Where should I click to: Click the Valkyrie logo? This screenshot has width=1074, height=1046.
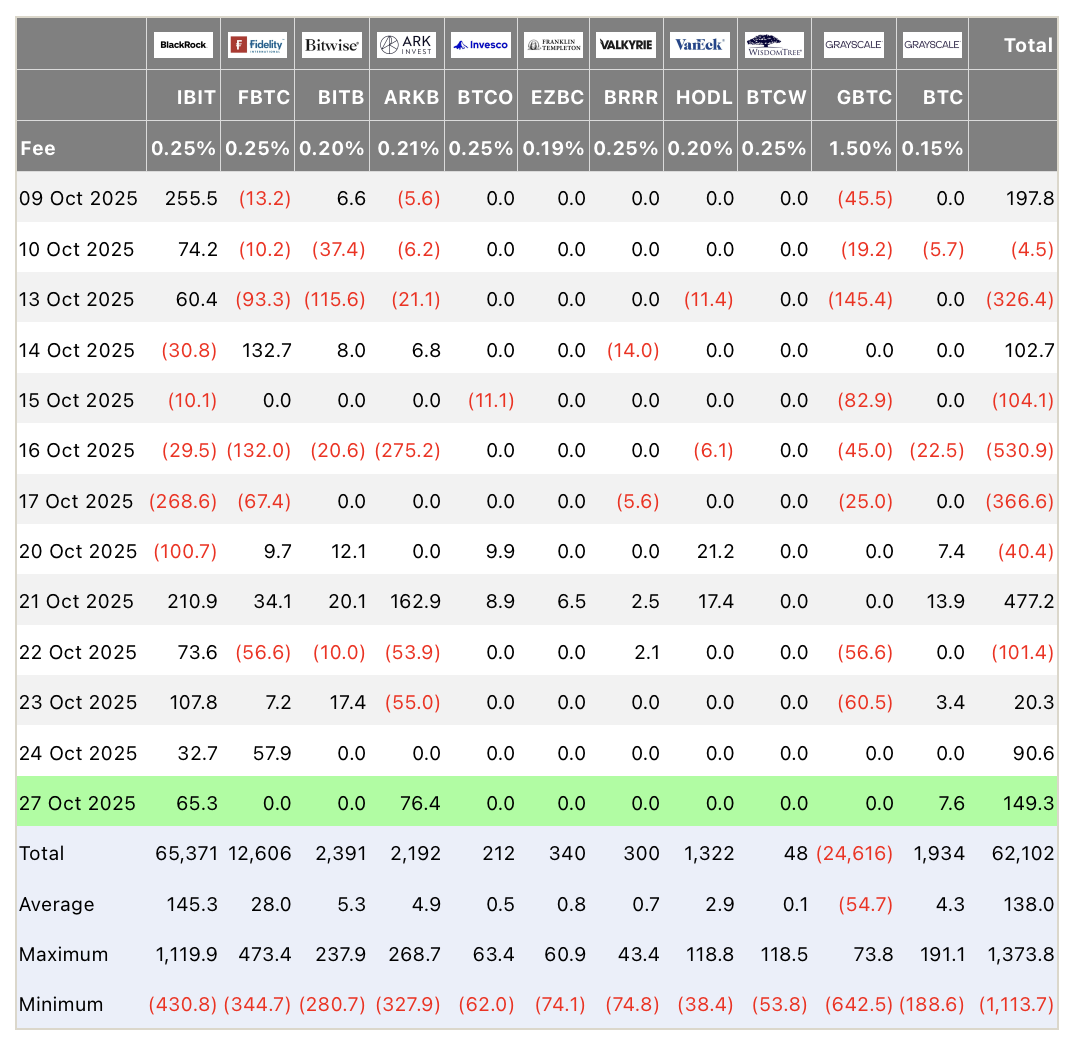(x=625, y=45)
